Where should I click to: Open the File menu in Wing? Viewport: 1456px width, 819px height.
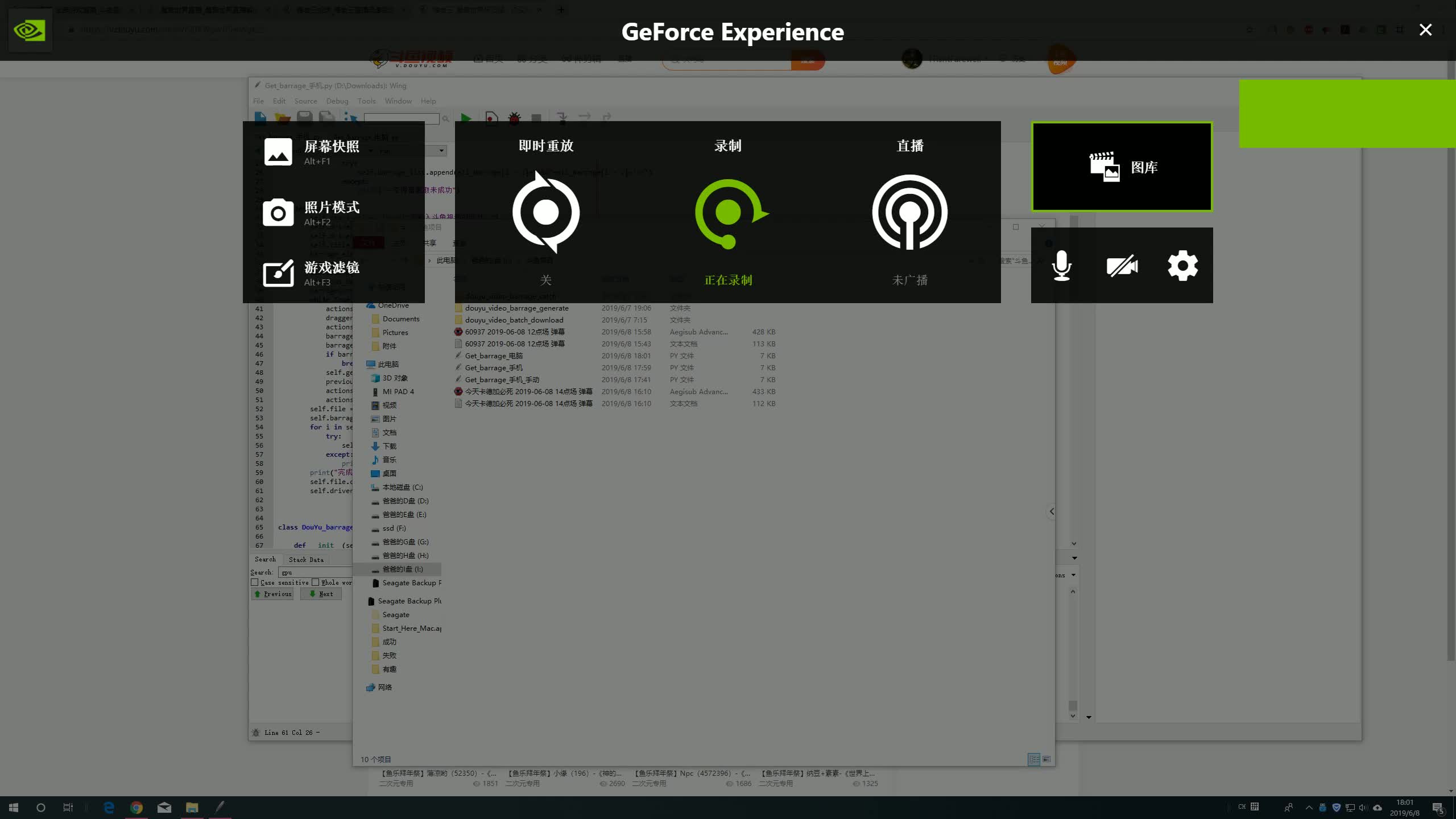pos(258,101)
